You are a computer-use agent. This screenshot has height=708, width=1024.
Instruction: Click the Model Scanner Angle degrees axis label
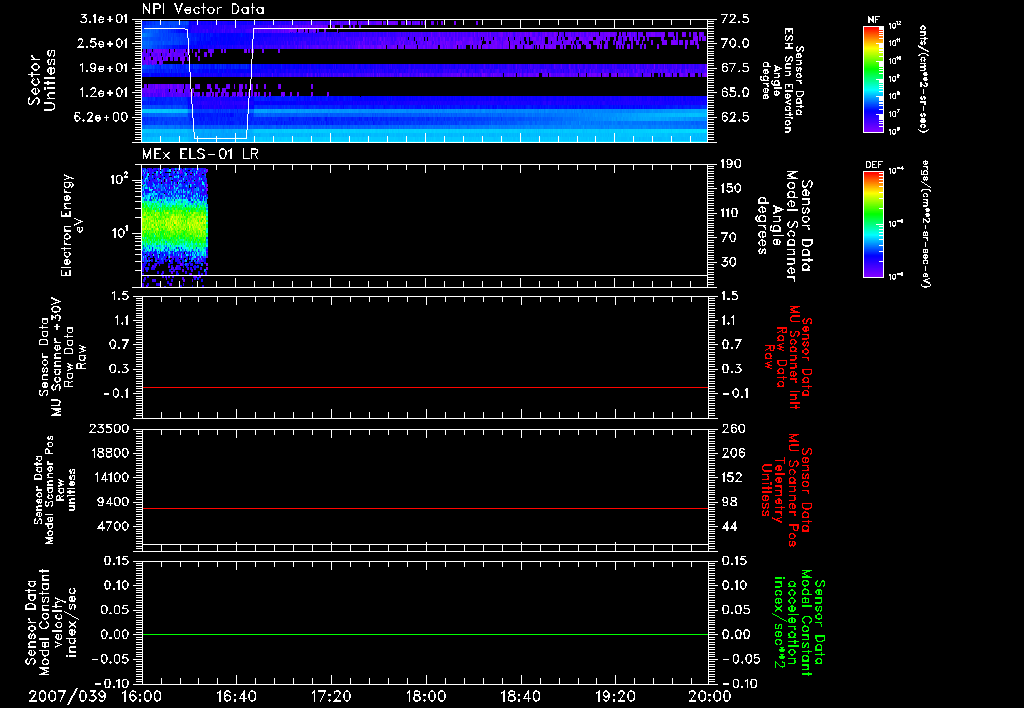tap(785, 225)
